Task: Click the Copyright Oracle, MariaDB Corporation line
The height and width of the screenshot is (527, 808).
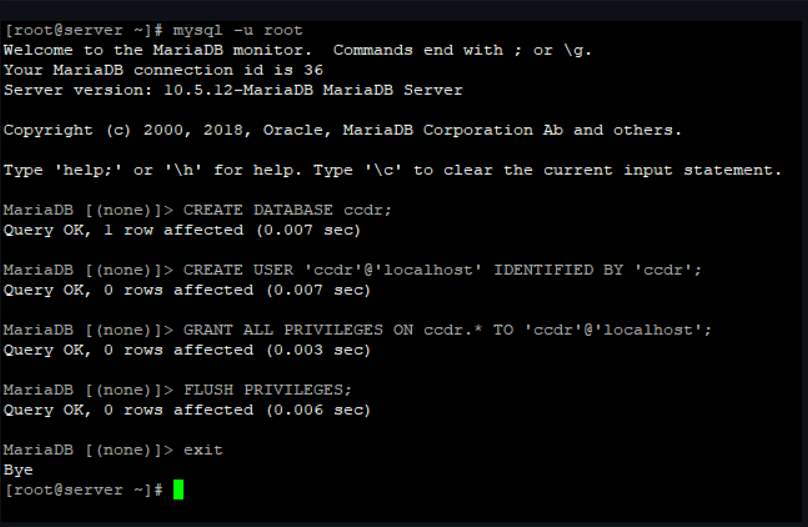Action: tap(343, 130)
